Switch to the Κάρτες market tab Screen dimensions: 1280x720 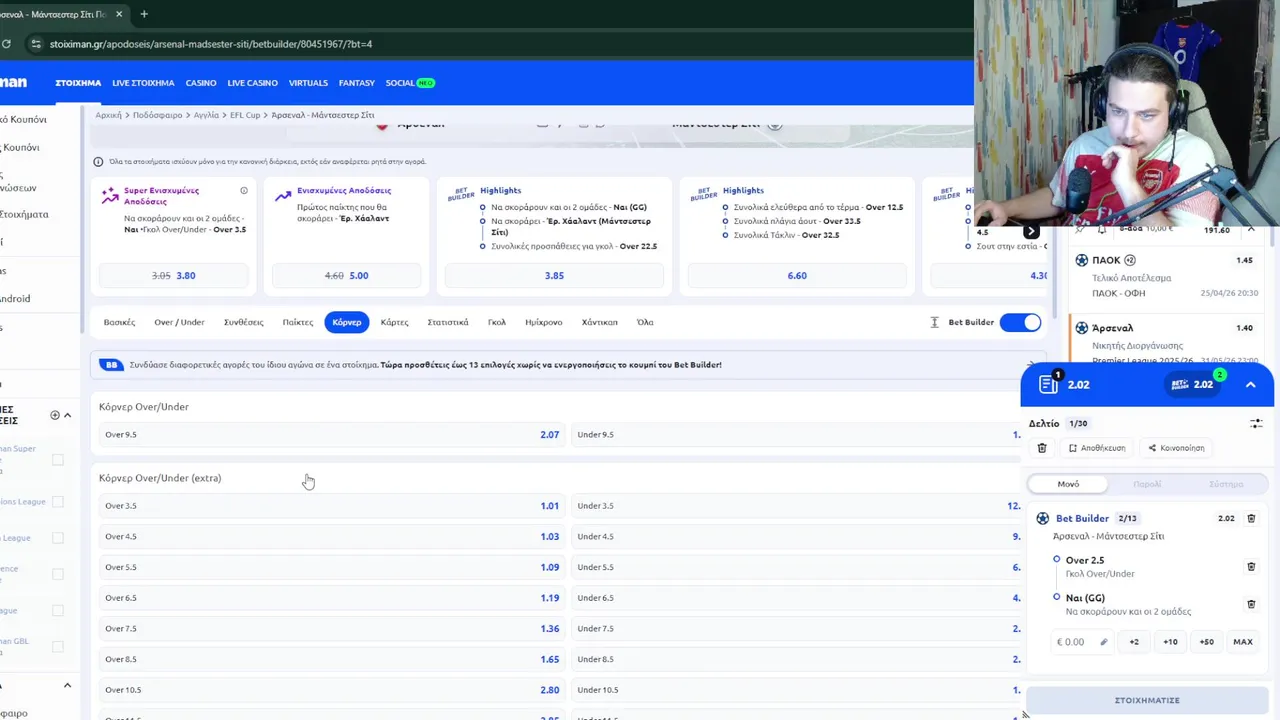click(394, 322)
